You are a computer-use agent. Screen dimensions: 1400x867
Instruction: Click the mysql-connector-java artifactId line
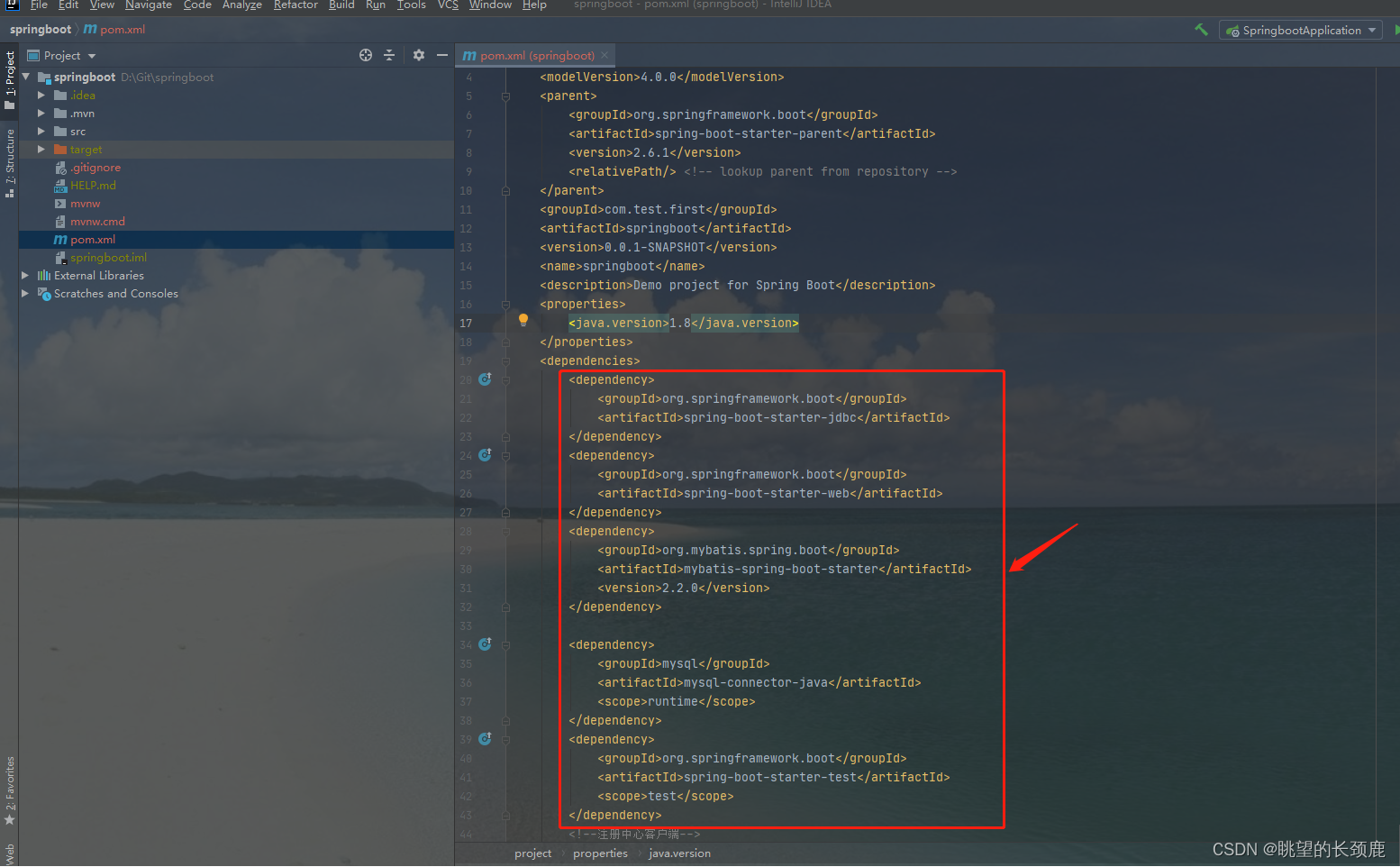click(759, 682)
